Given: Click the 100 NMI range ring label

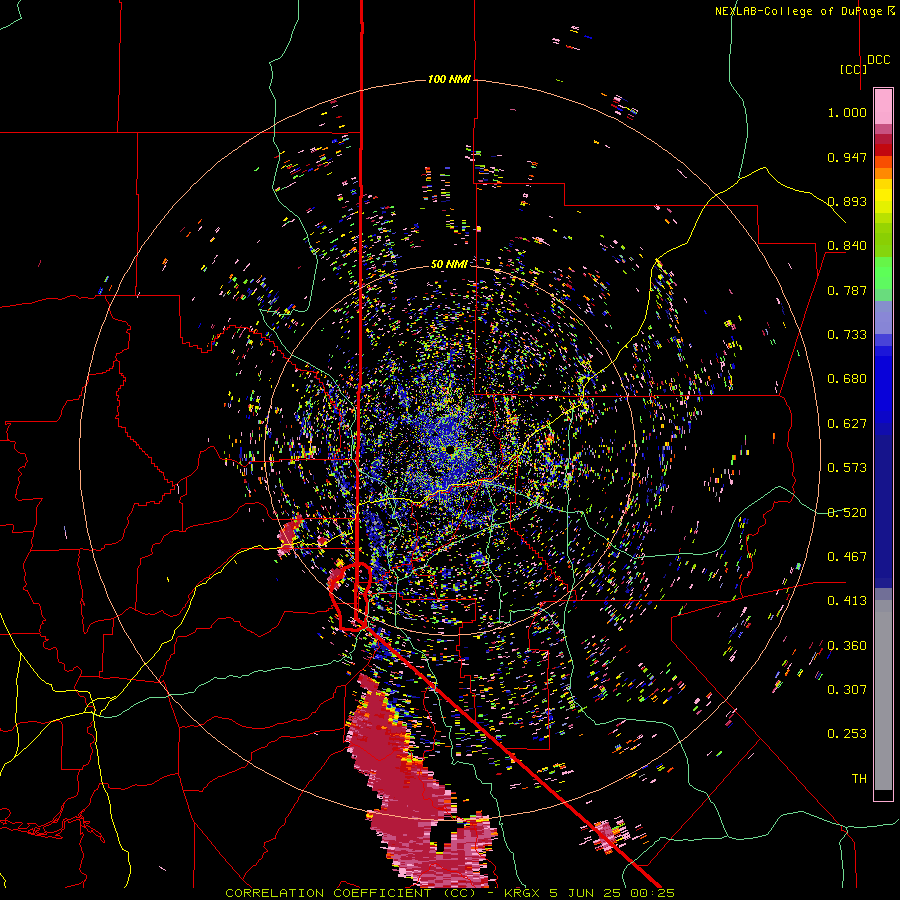Looking at the screenshot, I should [449, 79].
